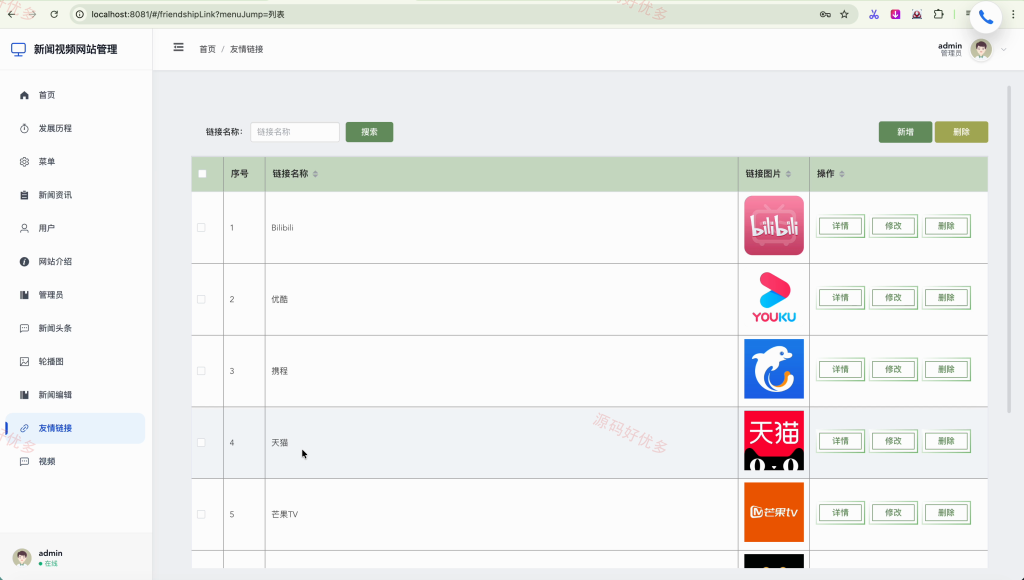The height and width of the screenshot is (580, 1024).
Task: Click the 芒果TV name cell
Action: [502, 515]
